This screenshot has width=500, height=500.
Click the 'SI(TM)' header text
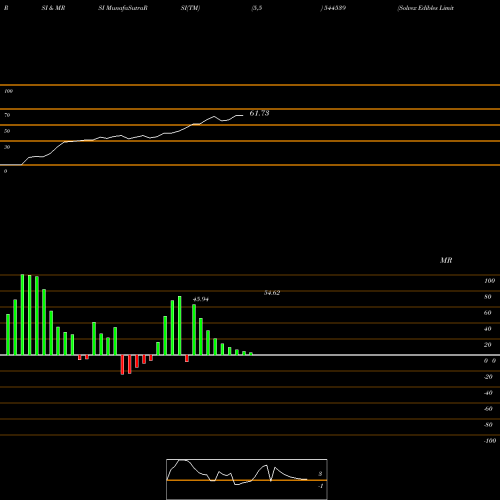coord(190,8)
